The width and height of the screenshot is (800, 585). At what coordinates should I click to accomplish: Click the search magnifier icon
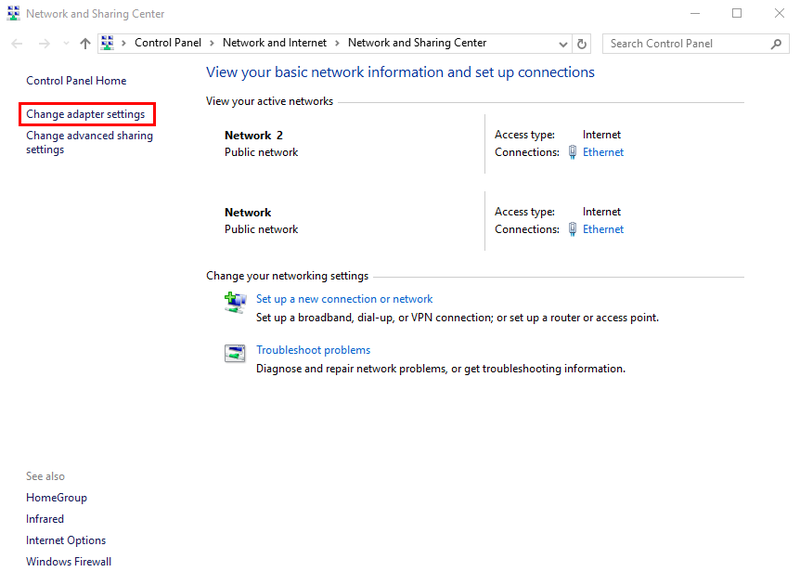coord(776,44)
